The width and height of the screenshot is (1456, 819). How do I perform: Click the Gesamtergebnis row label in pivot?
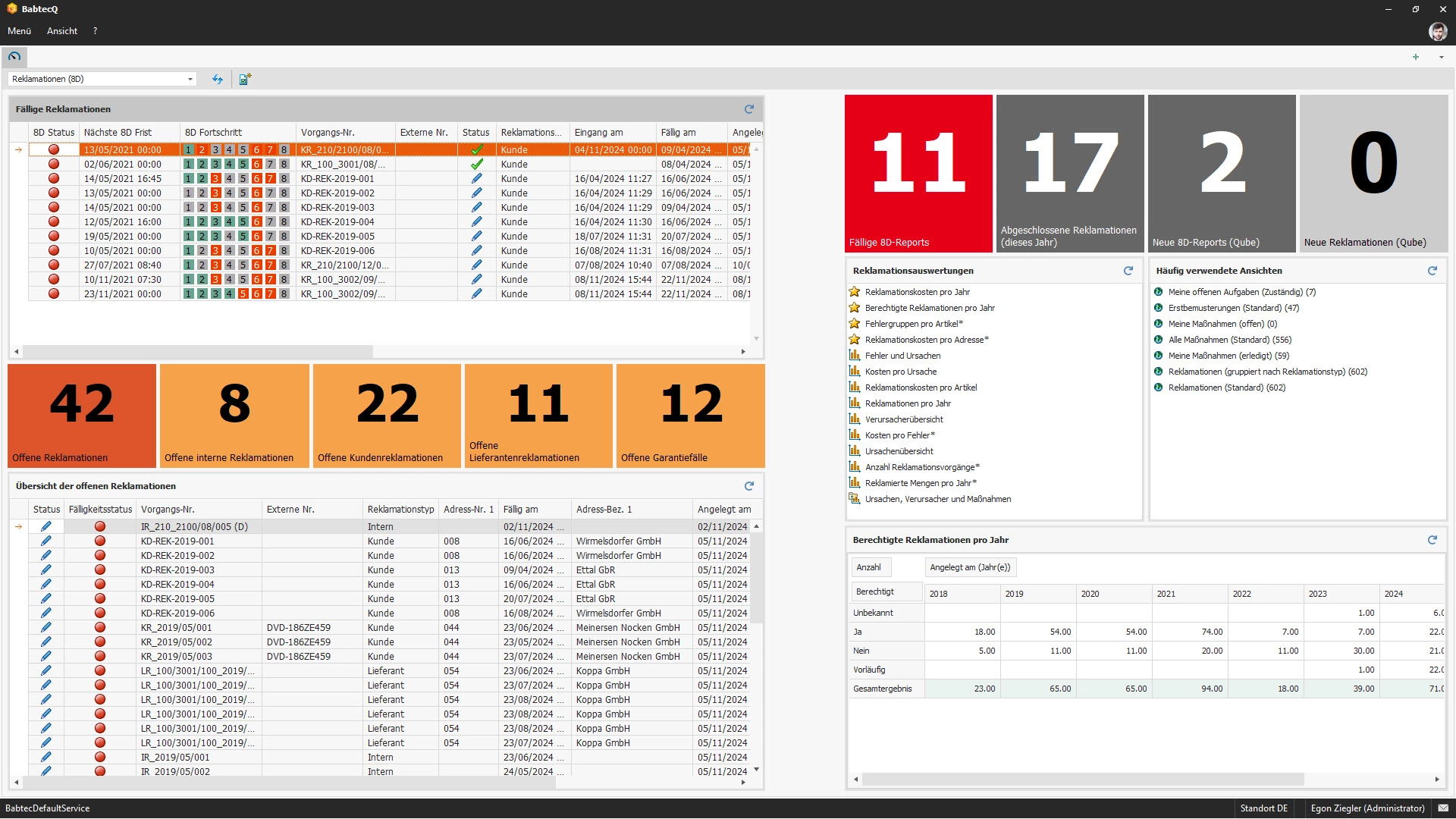pos(882,689)
